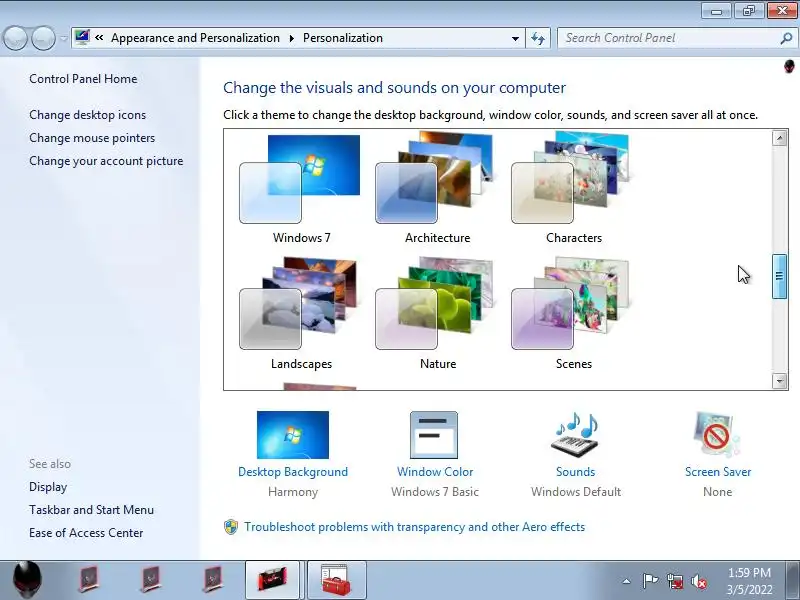Show hidden breadcrumb locations chevron
The width and height of the screenshot is (800, 600).
[x=99, y=38]
